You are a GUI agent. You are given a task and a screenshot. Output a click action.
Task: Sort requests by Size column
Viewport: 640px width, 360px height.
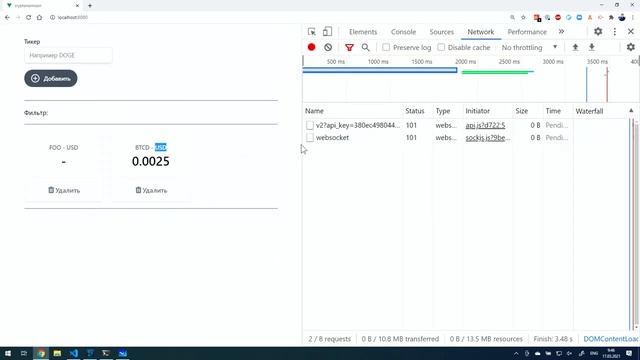527,111
